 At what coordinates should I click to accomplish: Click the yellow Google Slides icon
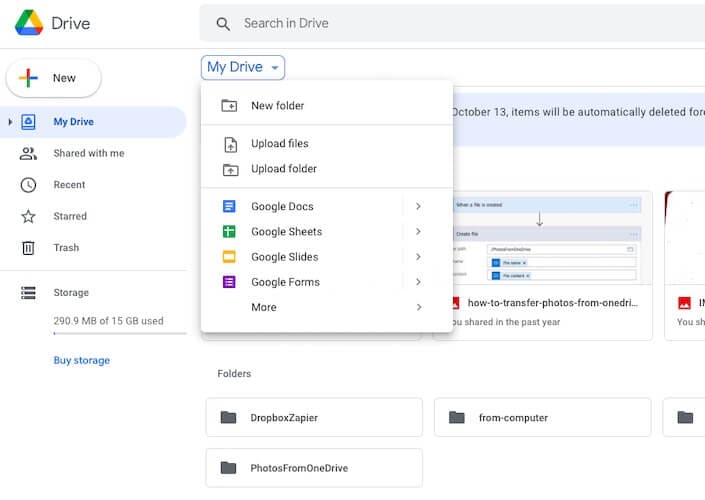229,257
